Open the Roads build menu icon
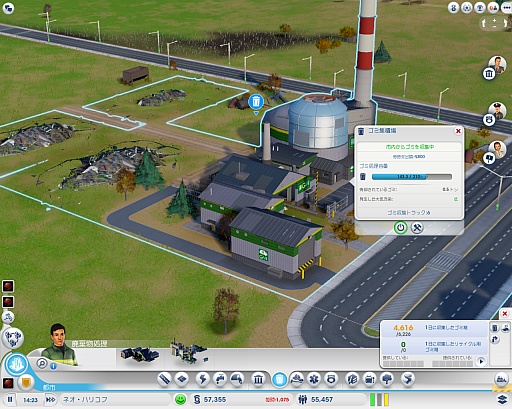 pyautogui.click(x=164, y=379)
